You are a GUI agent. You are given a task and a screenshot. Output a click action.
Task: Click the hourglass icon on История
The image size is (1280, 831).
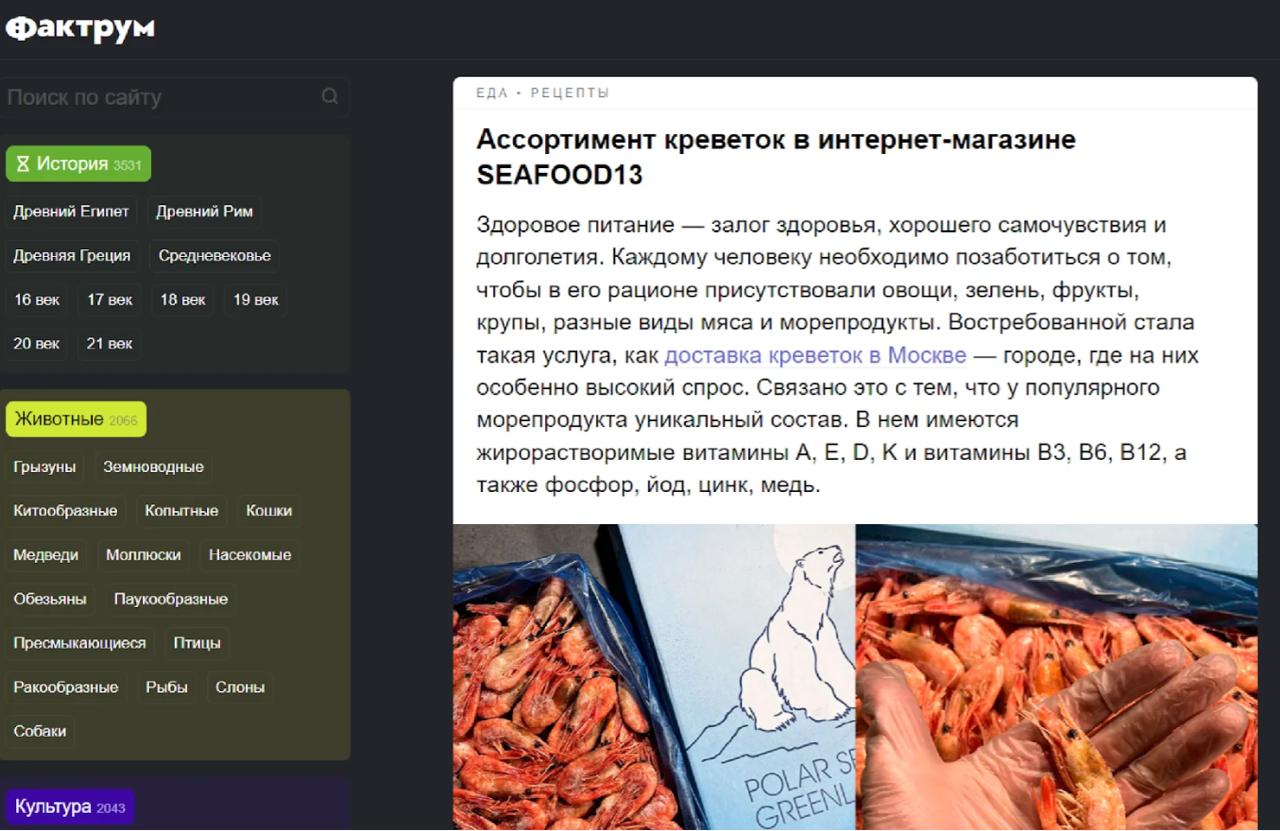(23, 164)
